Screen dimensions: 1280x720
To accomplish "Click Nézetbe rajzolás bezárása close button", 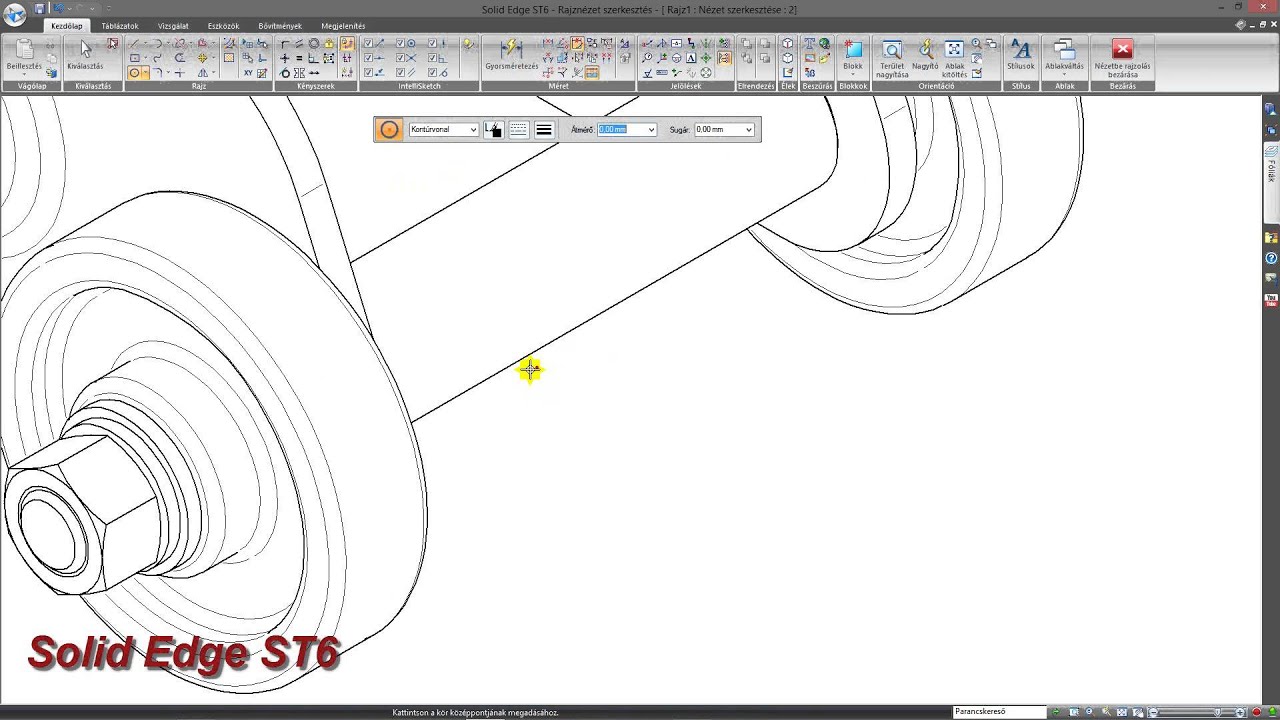I will (x=1122, y=57).
